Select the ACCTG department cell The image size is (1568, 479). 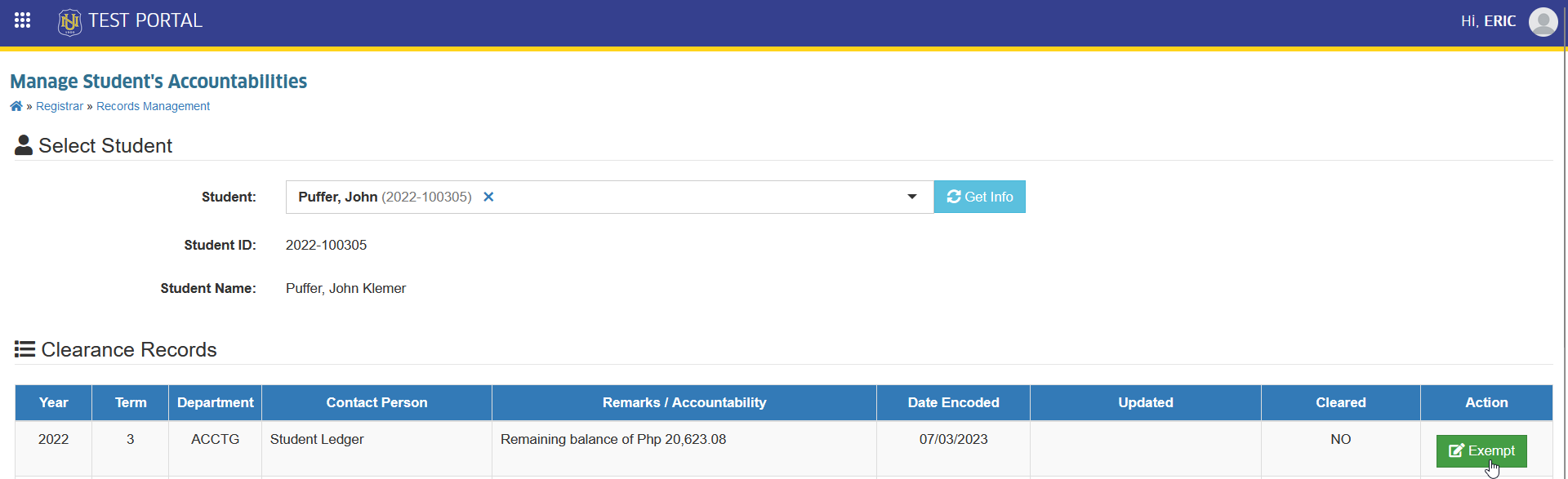pyautogui.click(x=216, y=448)
